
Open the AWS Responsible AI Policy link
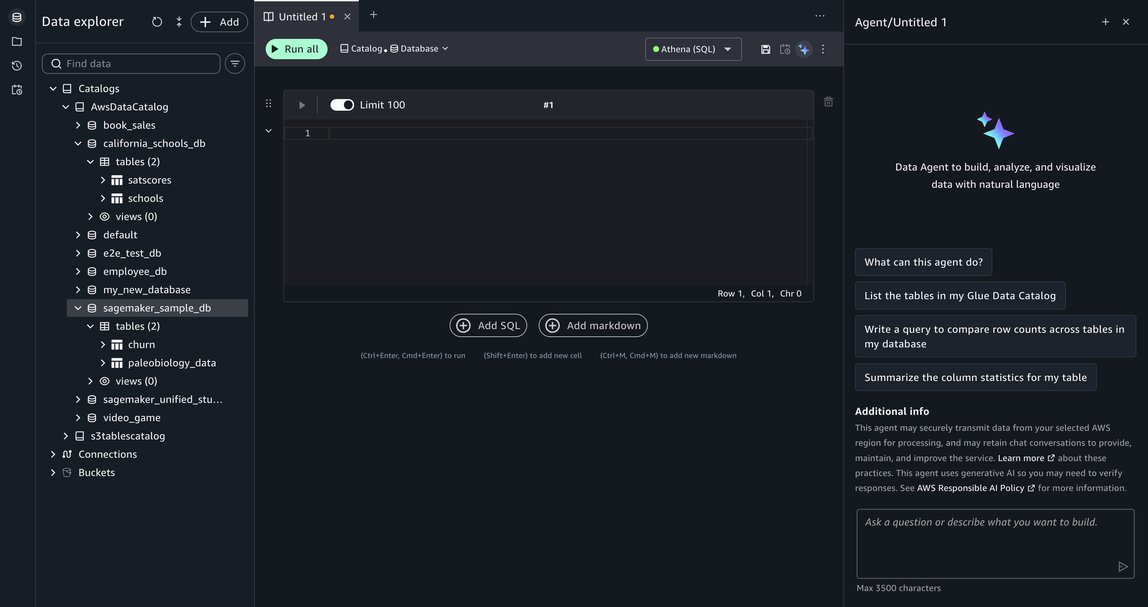976,488
